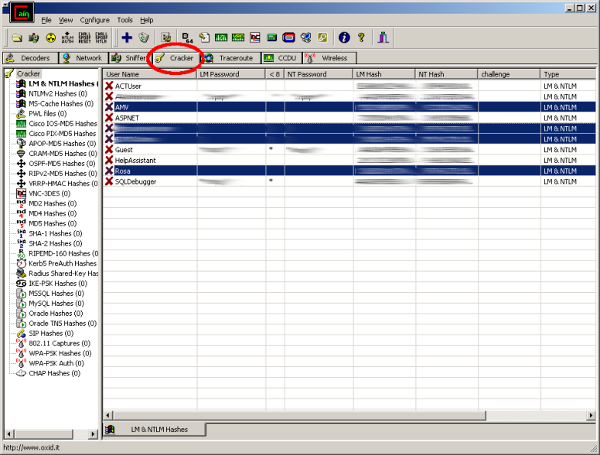Image resolution: width=600 pixels, height=455 pixels.
Task: Sort by the NT Password column header
Action: coord(319,74)
